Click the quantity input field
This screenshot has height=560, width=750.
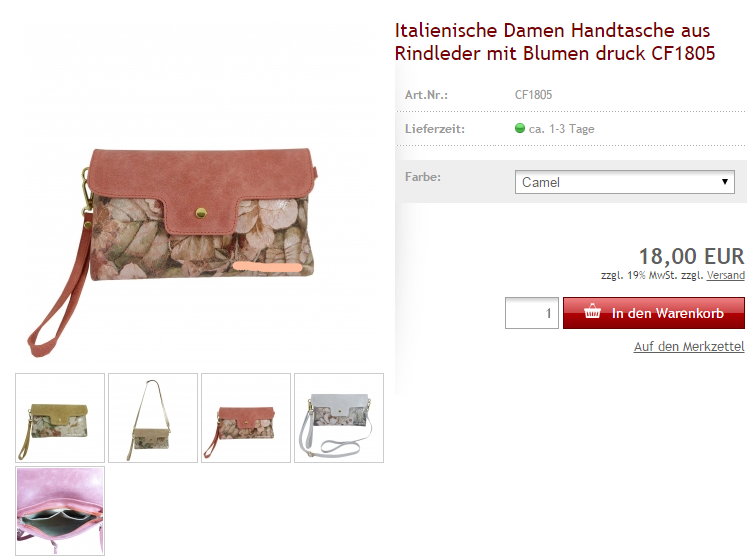532,313
